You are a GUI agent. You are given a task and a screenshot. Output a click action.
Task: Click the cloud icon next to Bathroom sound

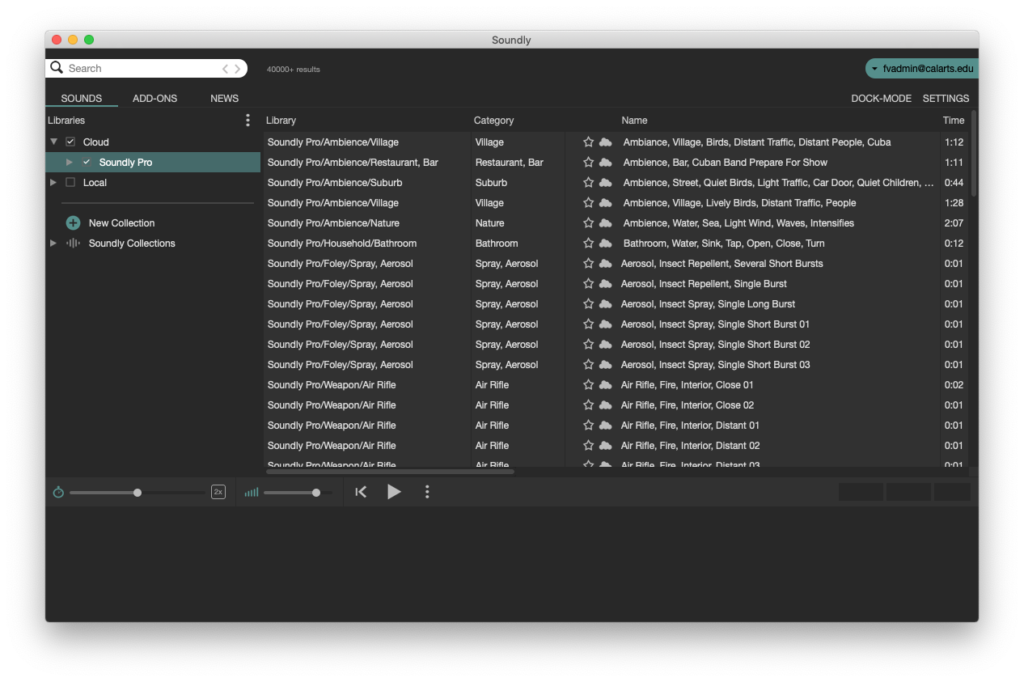[x=604, y=242]
